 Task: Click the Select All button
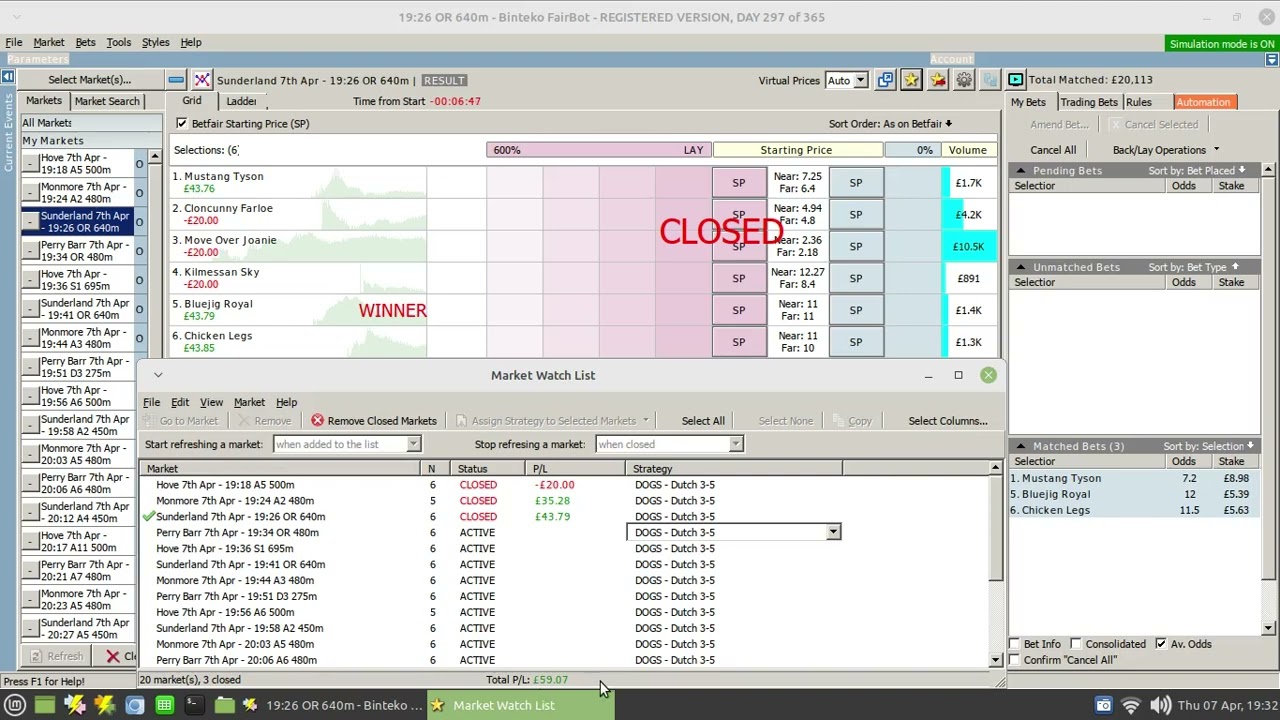pos(703,421)
